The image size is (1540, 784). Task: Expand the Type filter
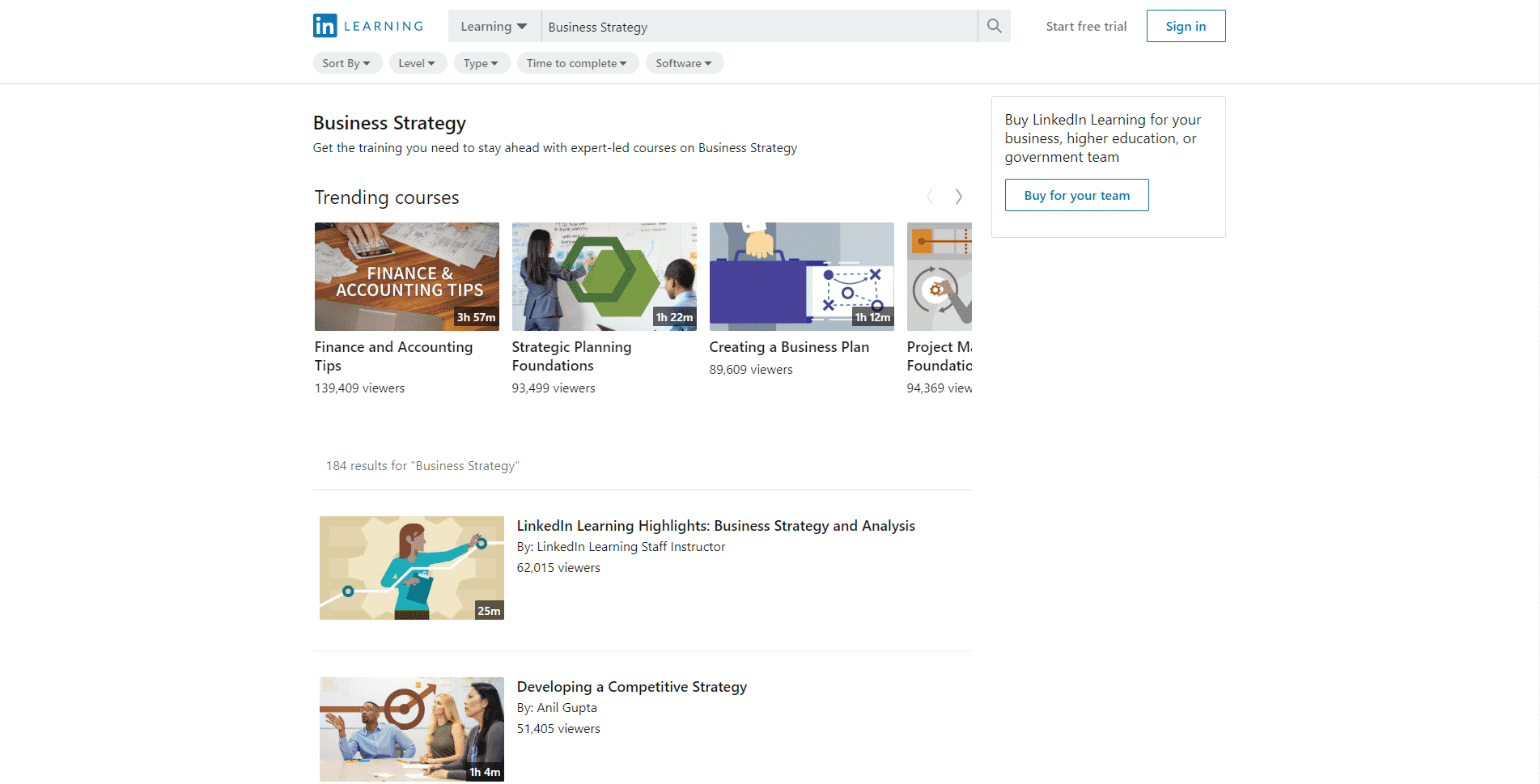click(482, 63)
